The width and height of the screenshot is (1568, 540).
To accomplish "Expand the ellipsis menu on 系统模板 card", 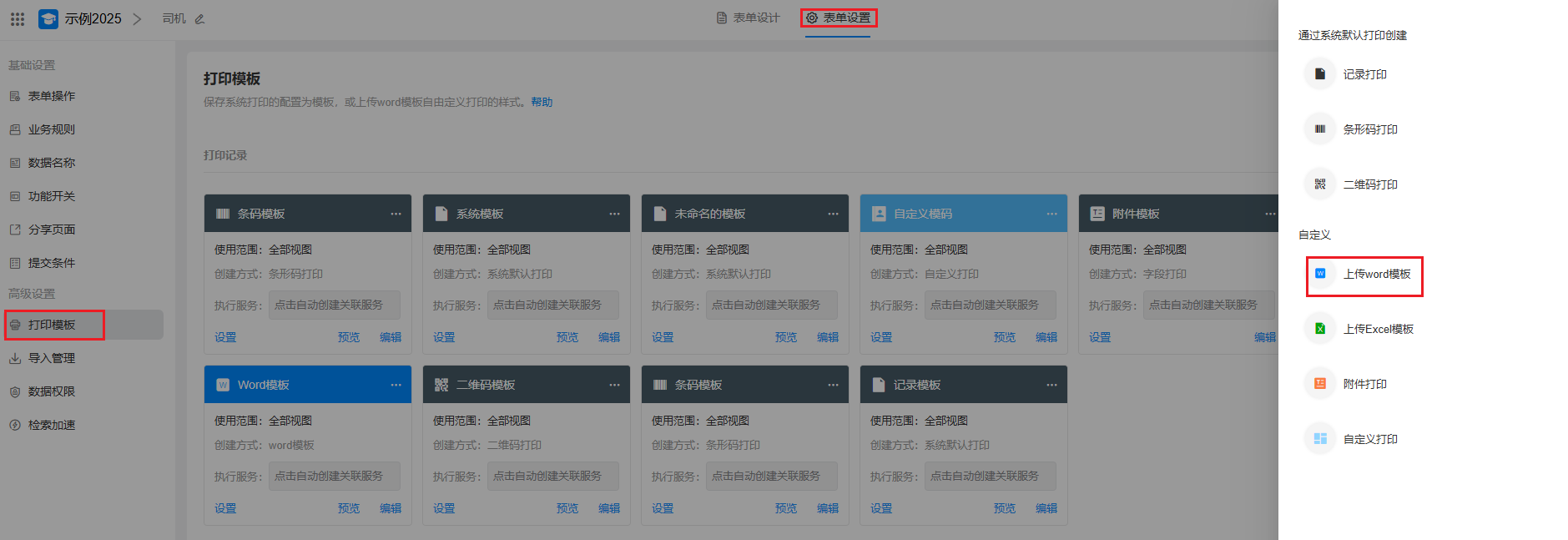I will (x=614, y=214).
